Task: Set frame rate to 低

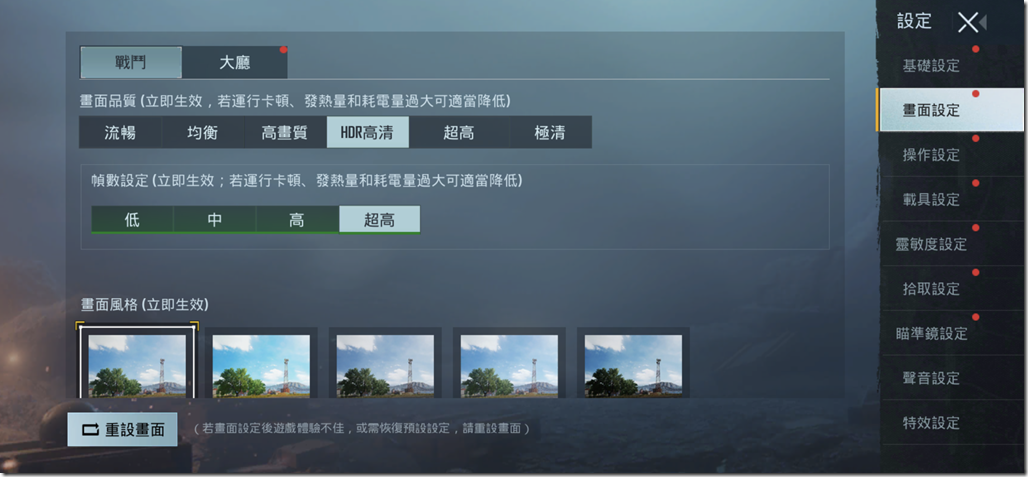Action: click(132, 219)
